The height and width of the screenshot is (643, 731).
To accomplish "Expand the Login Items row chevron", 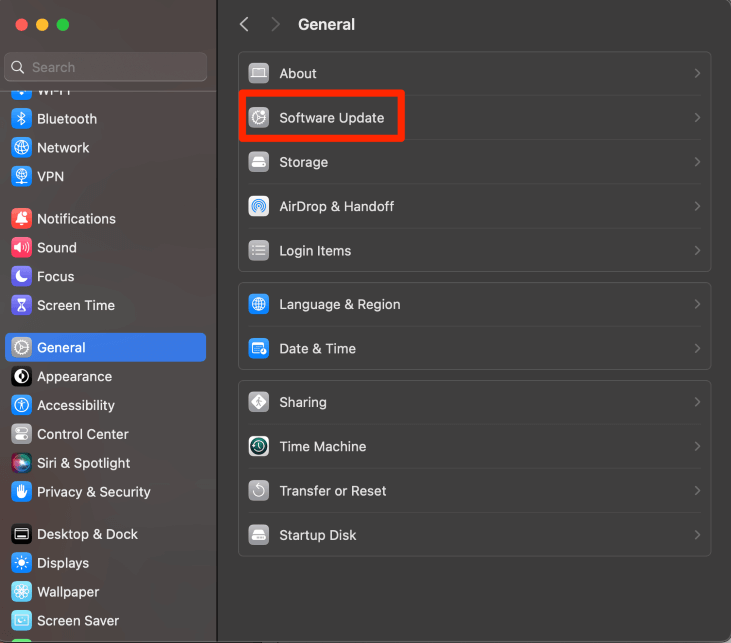I will pyautogui.click(x=697, y=251).
